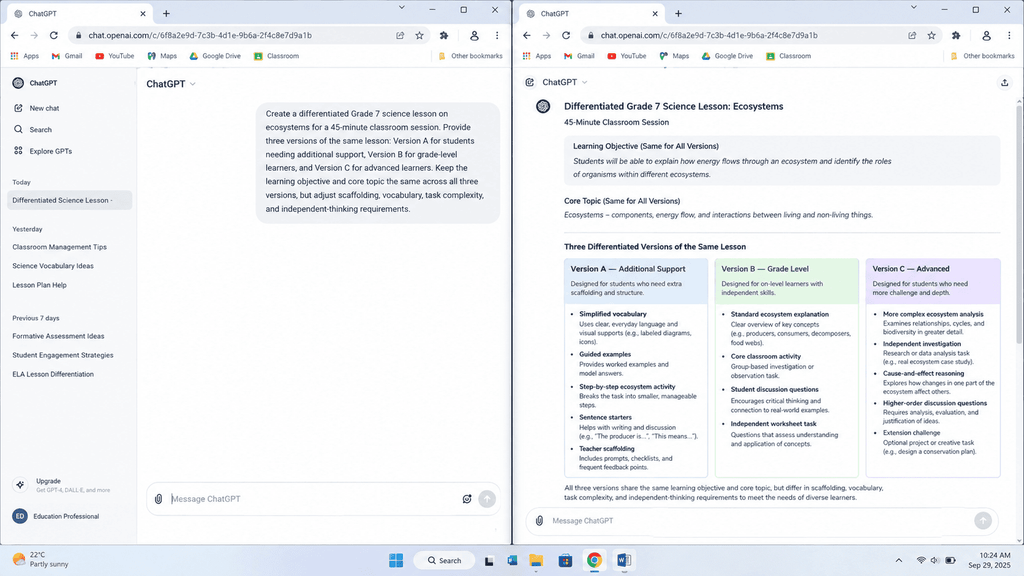The image size is (1024, 576).
Task: Click attach file paperclip in right window
Action: coord(539,520)
